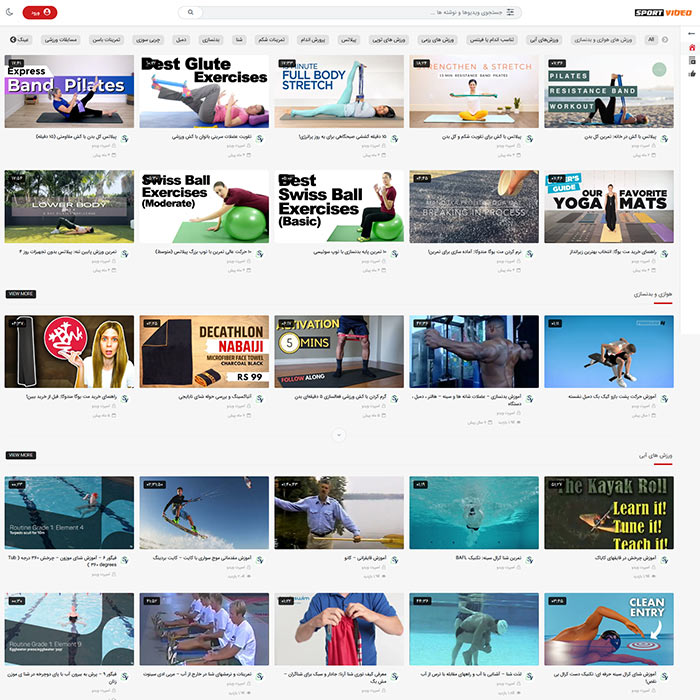The width and height of the screenshot is (700, 700).
Task: Click into the video search input field
Action: (350, 13)
